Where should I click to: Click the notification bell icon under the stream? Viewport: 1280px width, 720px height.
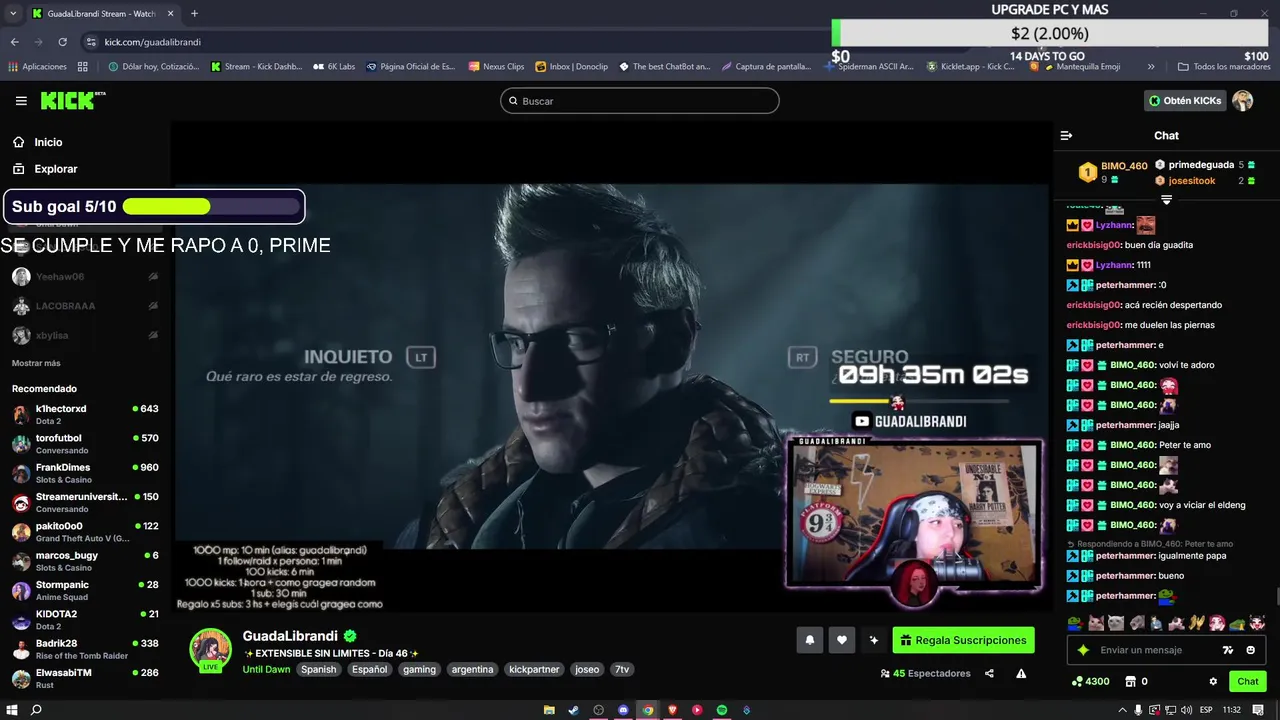tap(810, 640)
